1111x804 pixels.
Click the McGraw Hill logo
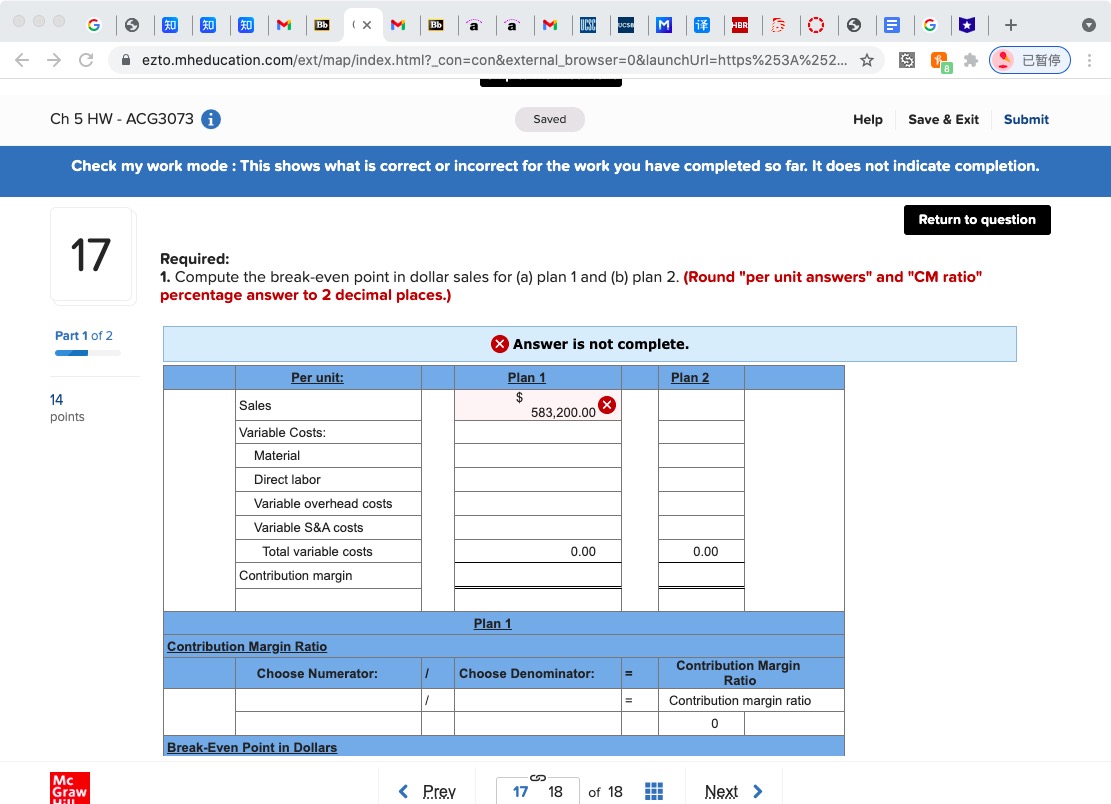(x=69, y=788)
